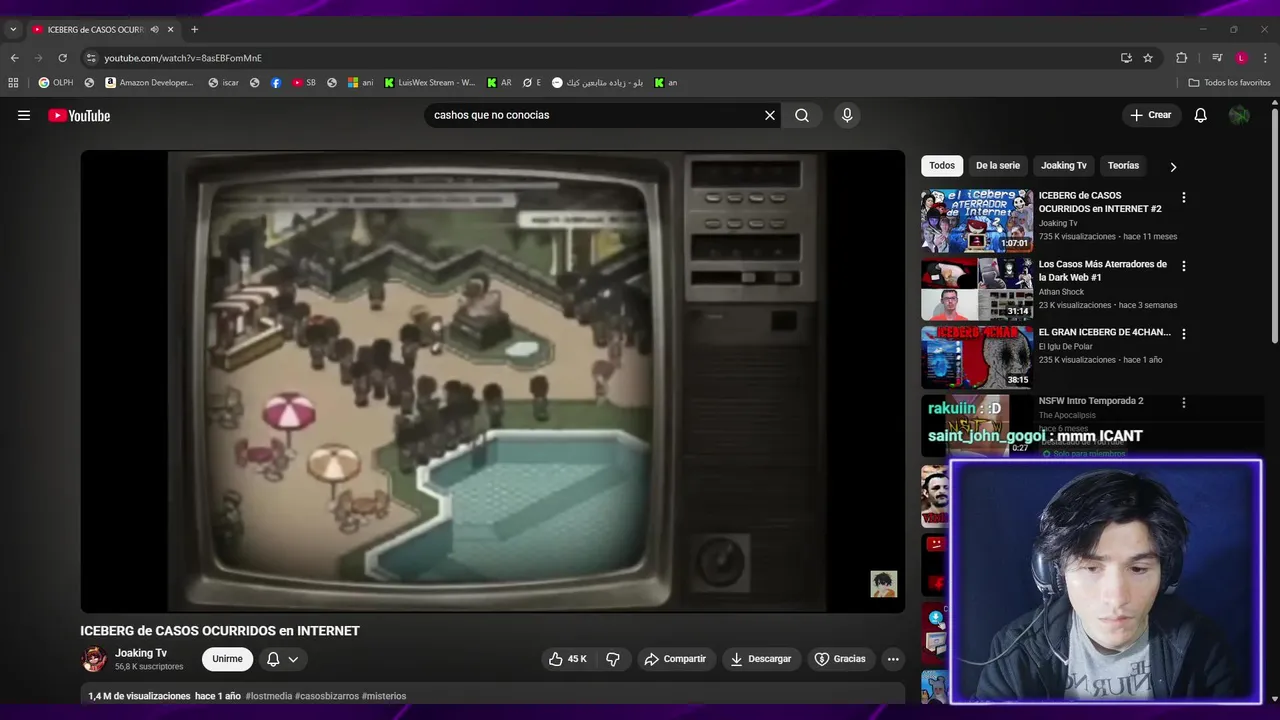Select the De la serie chip
Viewport: 1280px width, 720px height.
[x=998, y=166]
